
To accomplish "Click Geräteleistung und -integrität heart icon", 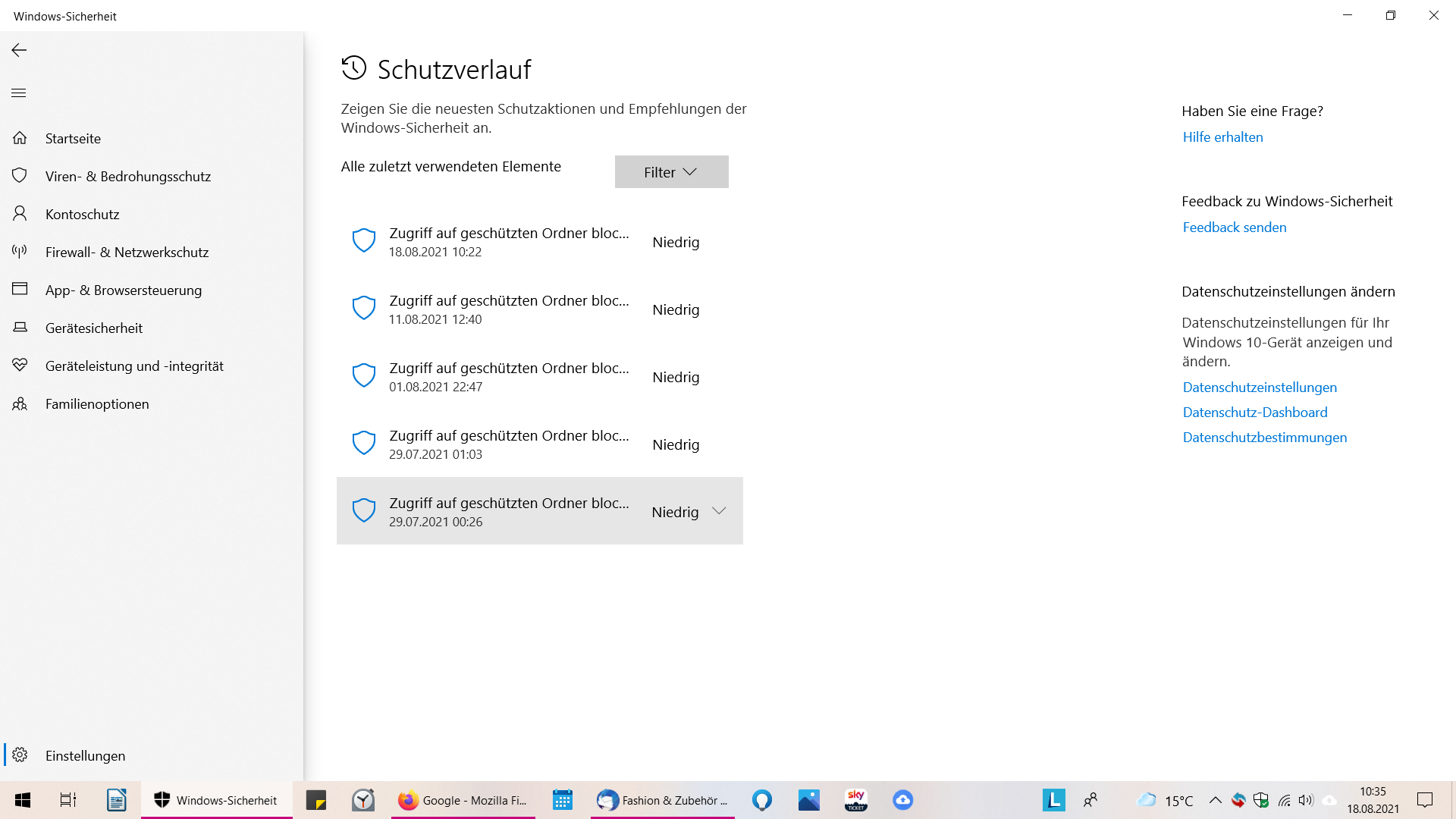I will 20,366.
